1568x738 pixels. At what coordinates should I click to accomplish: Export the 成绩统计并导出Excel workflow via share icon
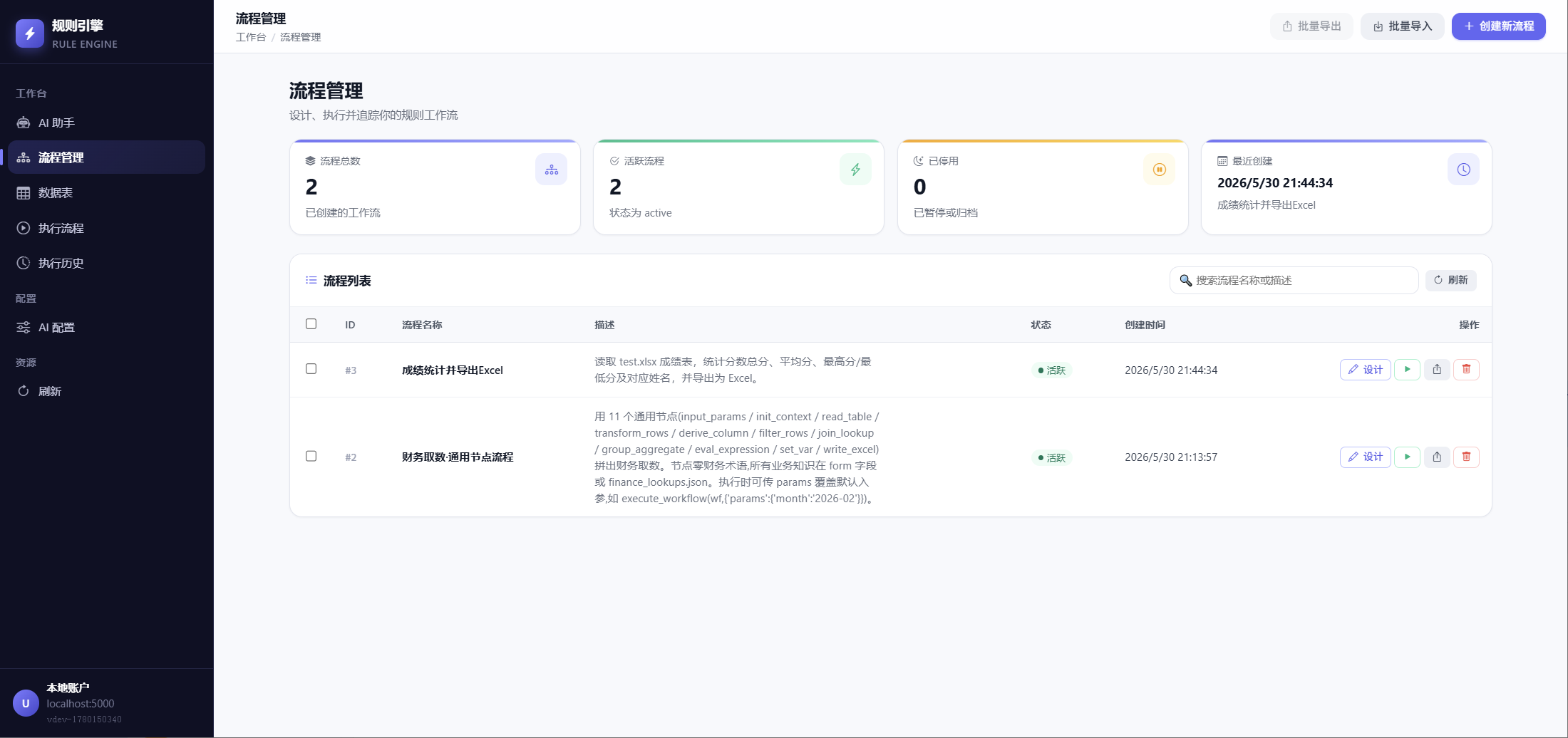1437,370
